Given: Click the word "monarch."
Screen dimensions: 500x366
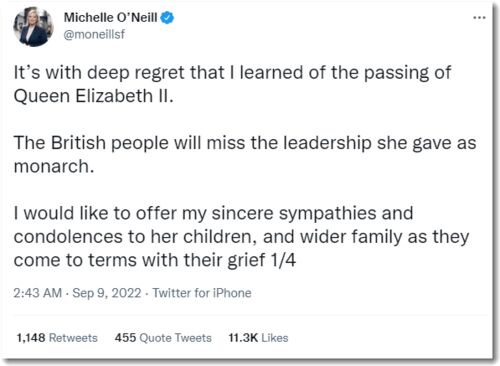Looking at the screenshot, I should pos(54,166).
